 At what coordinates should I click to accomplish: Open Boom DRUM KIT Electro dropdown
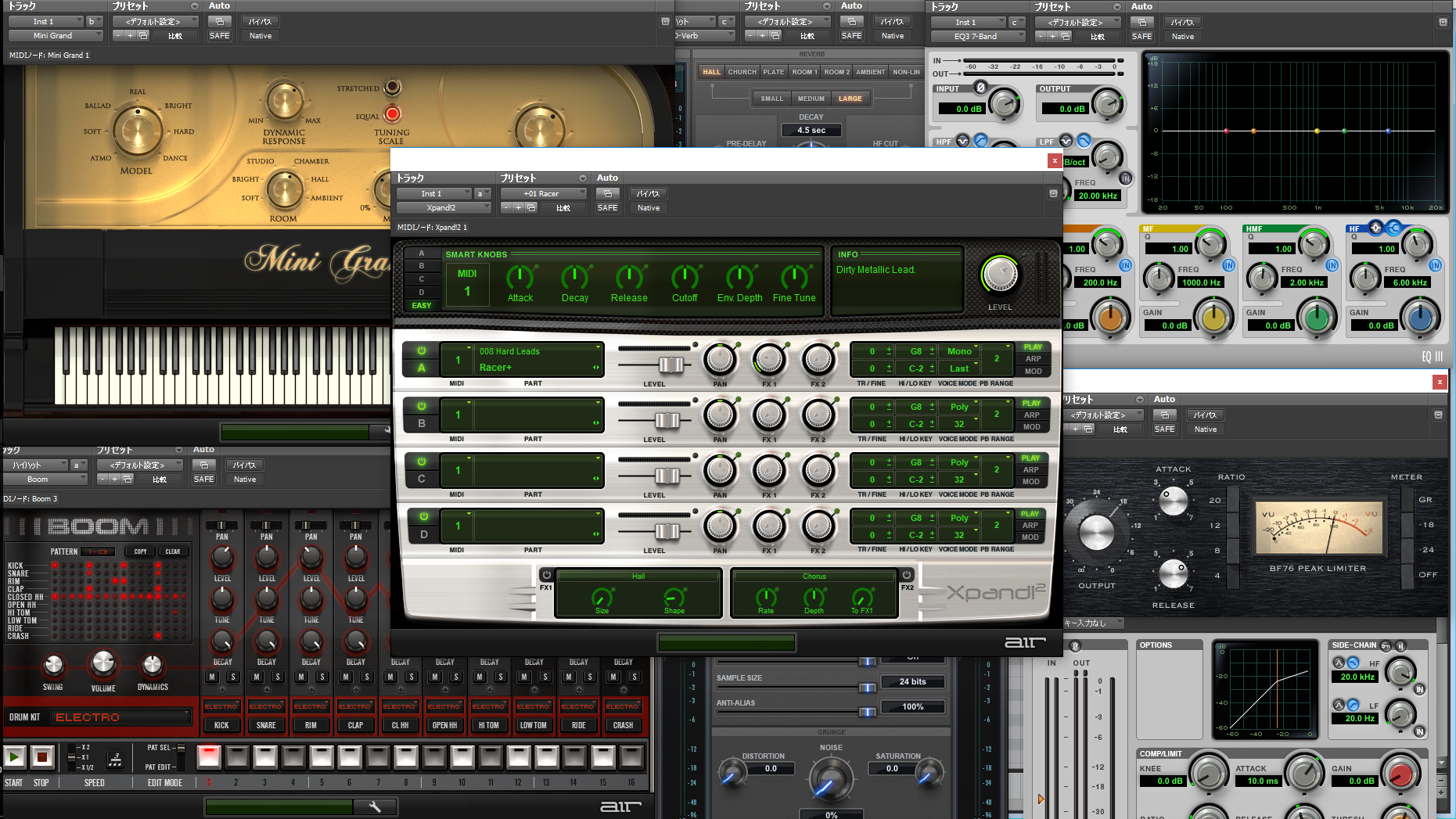120,717
